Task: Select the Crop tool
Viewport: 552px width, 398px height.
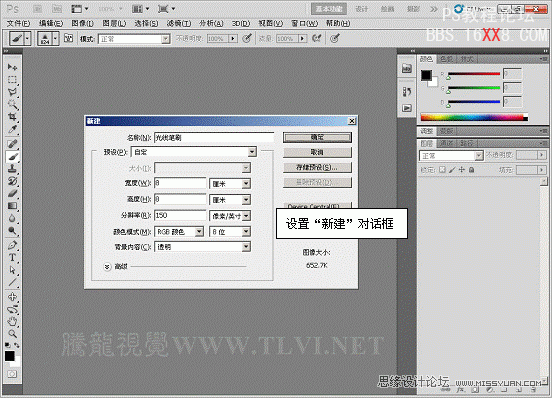Action: tap(12, 117)
